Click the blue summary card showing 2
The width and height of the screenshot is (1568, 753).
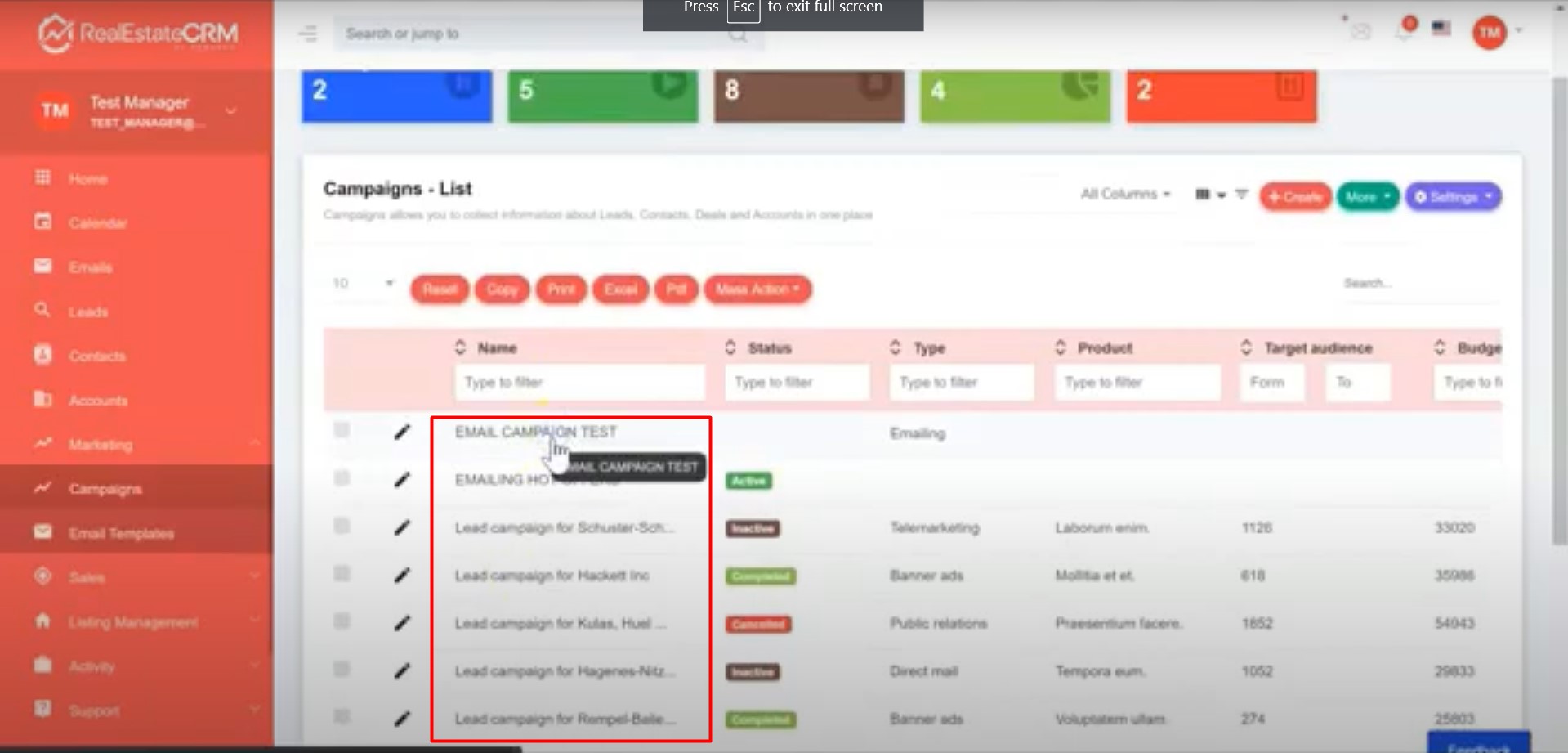coord(396,96)
